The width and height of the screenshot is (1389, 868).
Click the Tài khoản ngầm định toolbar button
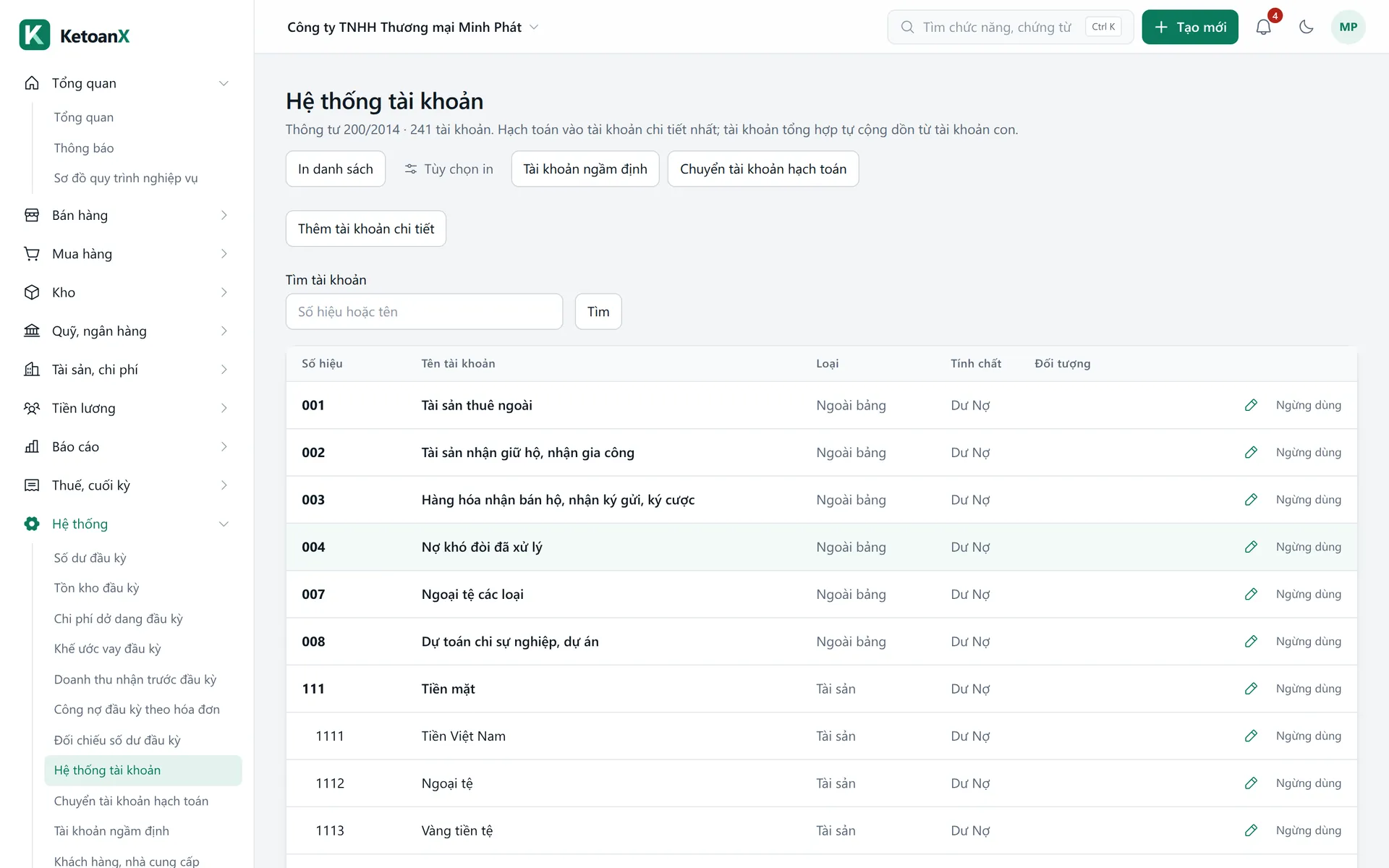tap(585, 169)
